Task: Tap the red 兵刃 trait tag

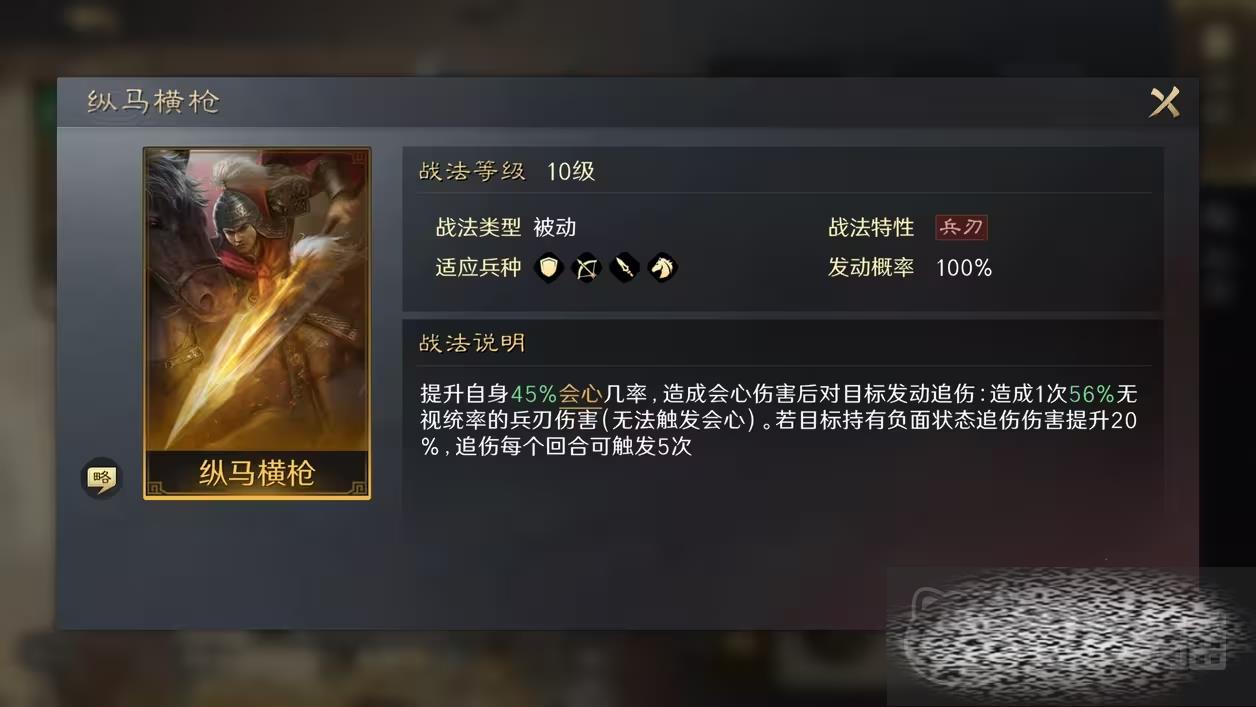Action: tap(961, 227)
